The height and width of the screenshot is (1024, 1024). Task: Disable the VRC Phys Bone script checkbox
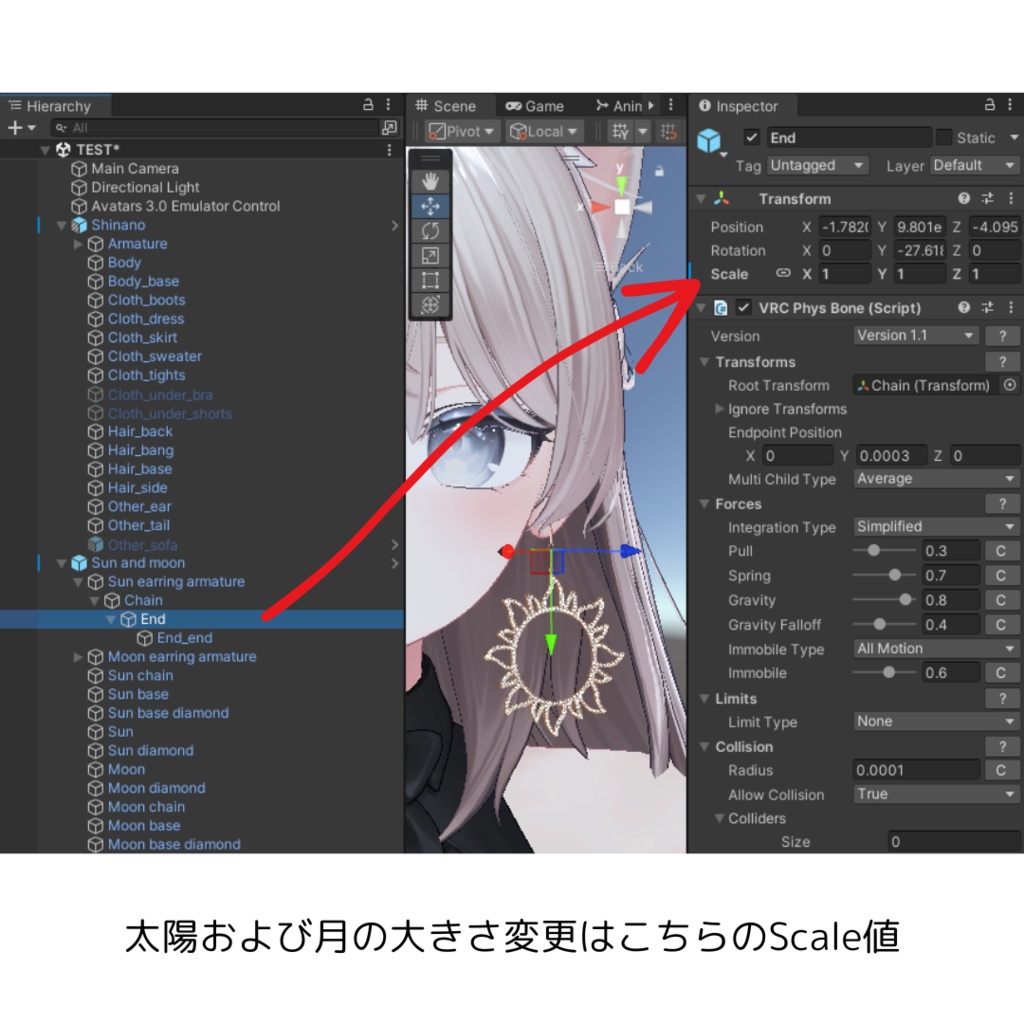pos(743,307)
